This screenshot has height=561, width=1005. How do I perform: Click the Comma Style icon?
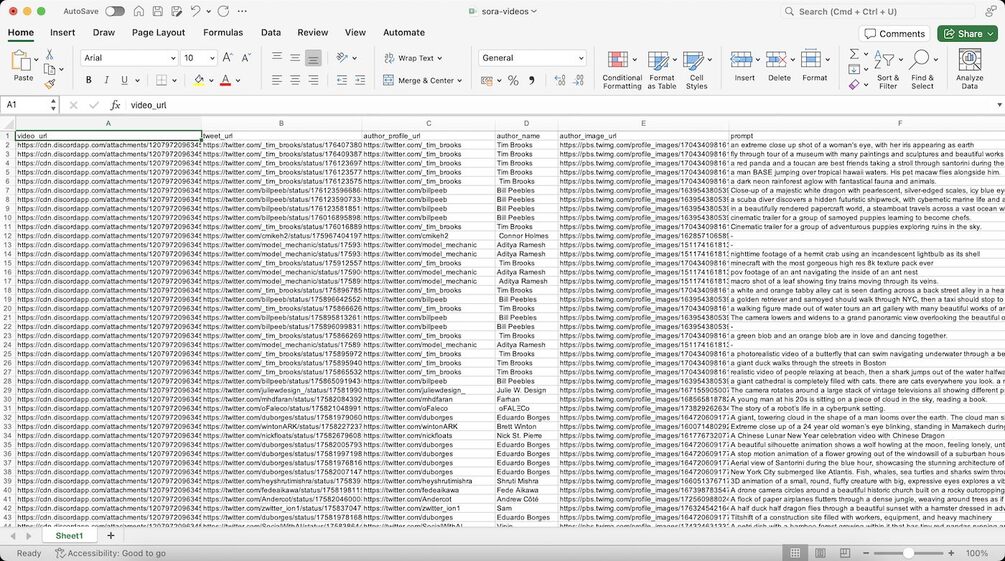[531, 80]
